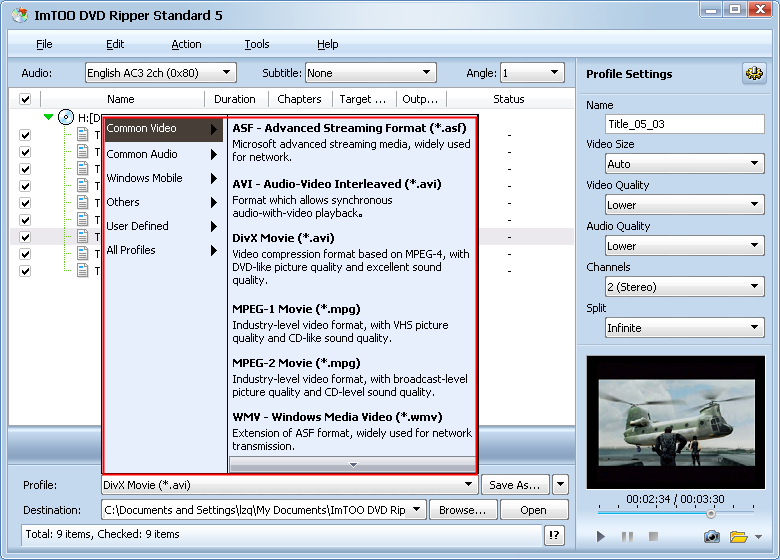Open the Subtitle dropdown

pyautogui.click(x=371, y=73)
